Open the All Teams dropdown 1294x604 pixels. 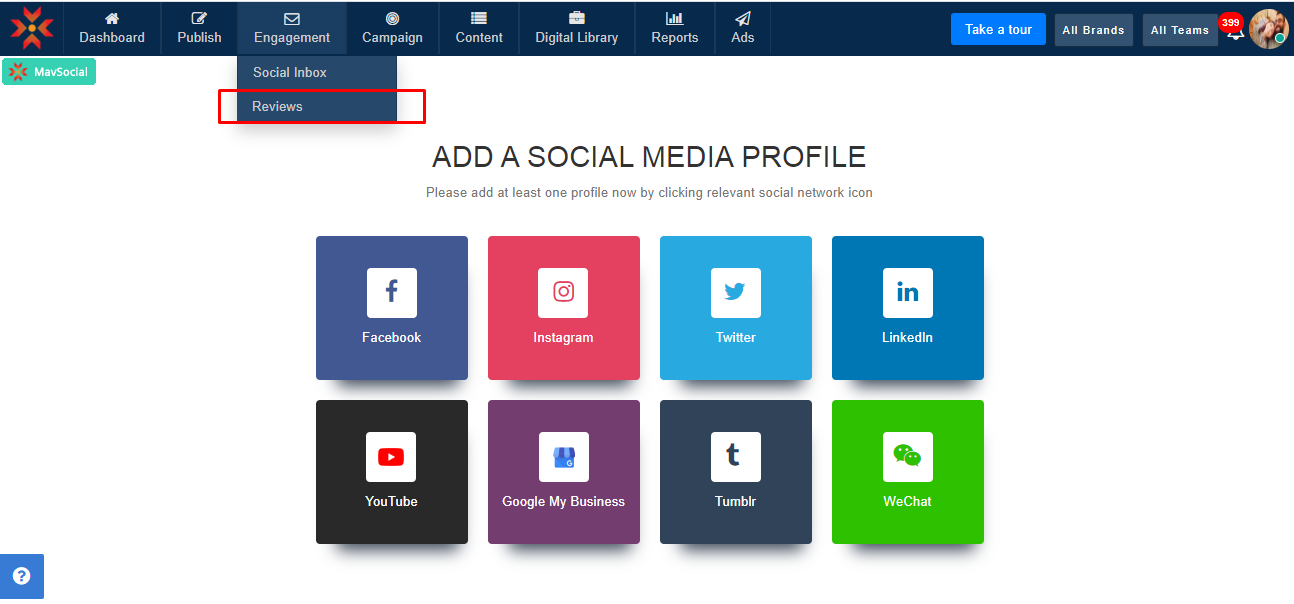(x=1180, y=30)
